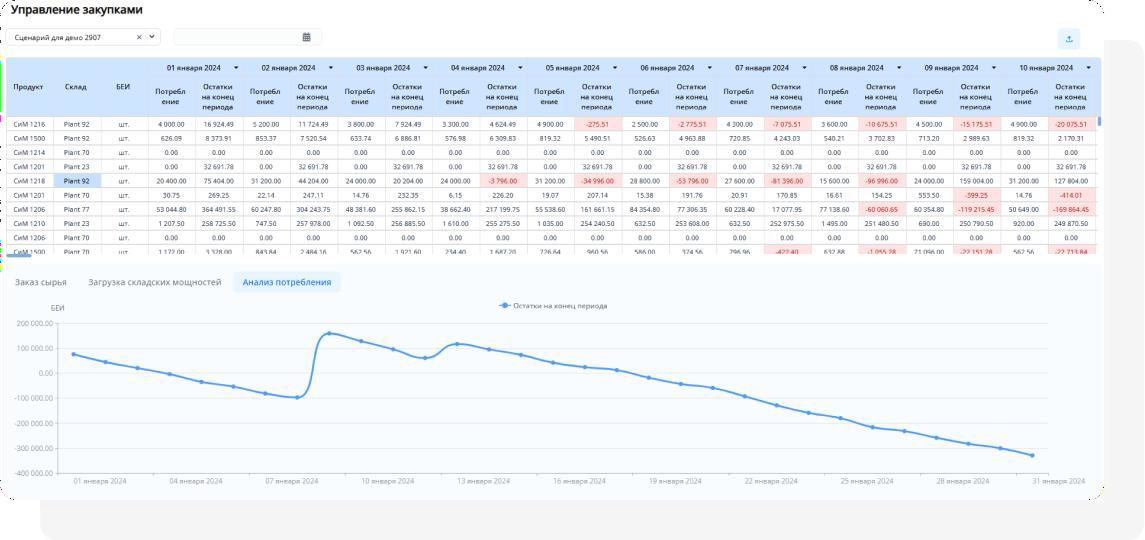Viewport: 1145px width, 540px height.
Task: Click the red -275.51 cell
Action: 597,124
